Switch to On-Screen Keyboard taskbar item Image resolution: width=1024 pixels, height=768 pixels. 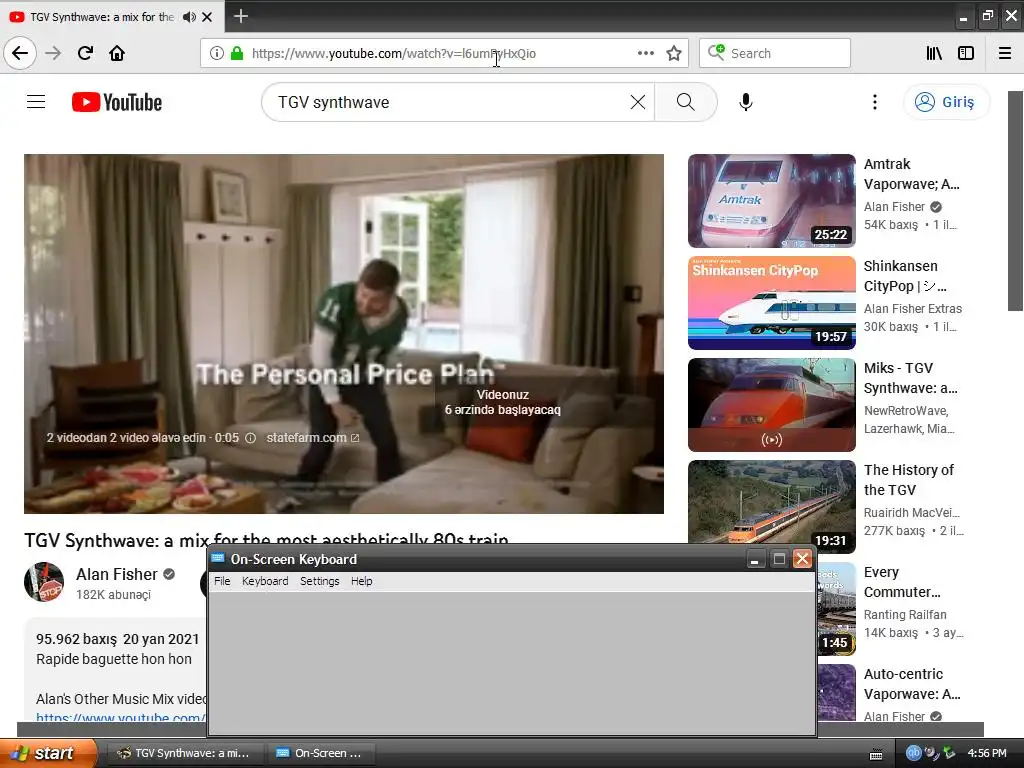pyautogui.click(x=321, y=753)
